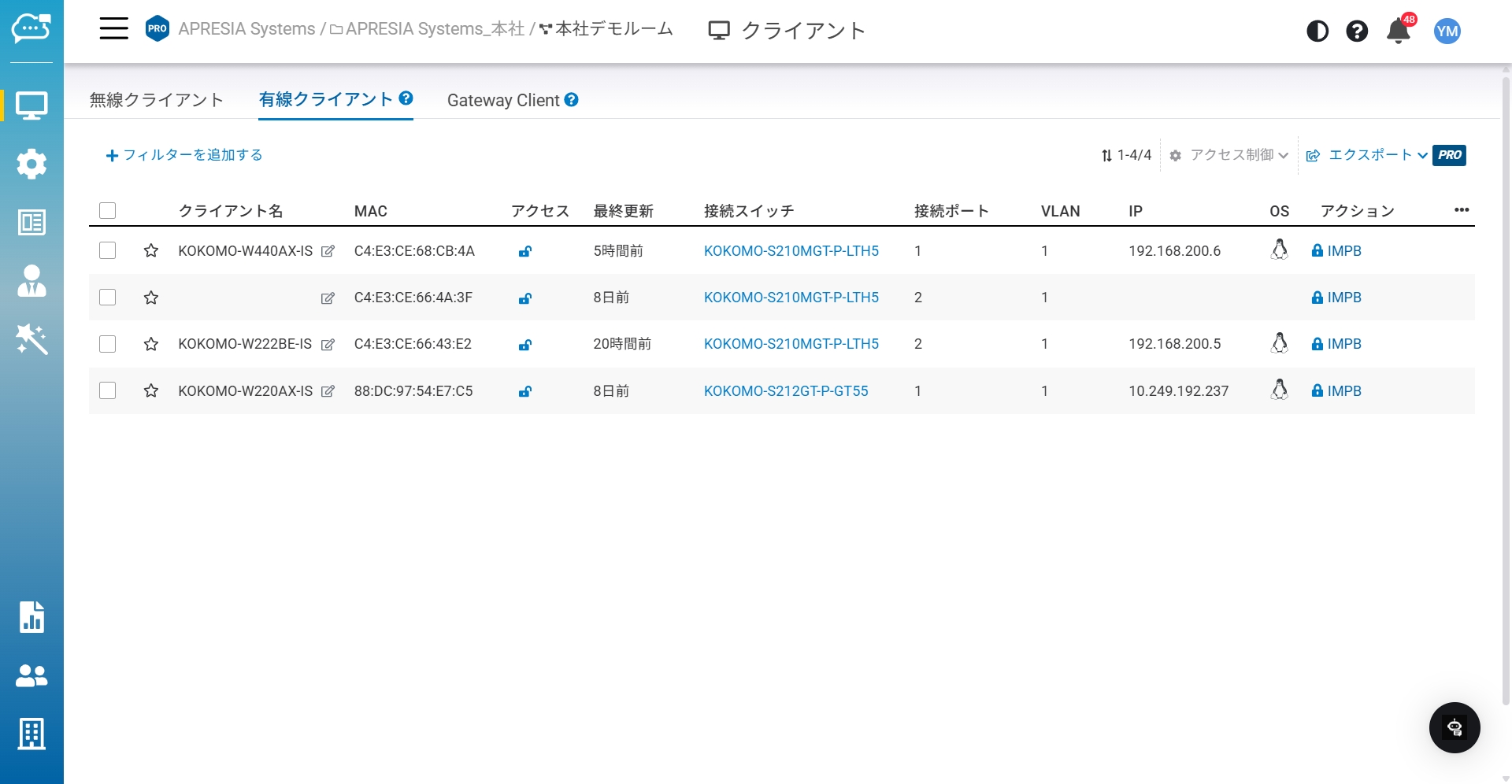Viewport: 1512px width, 784px height.
Task: Select checkbox for KOKOMO-W220AX-IS row
Action: pyautogui.click(x=108, y=391)
